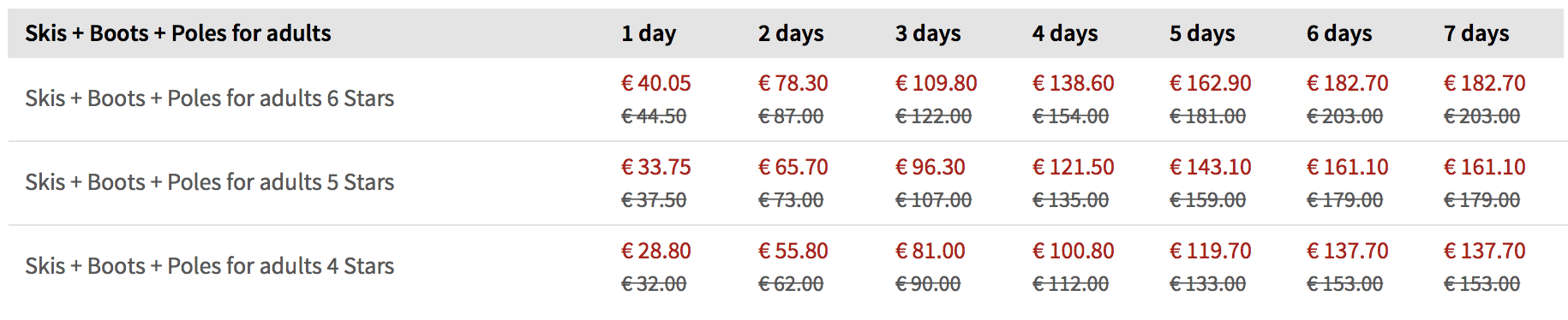Pick the € 100.80 four-day 4 Stars price
1568x320 pixels.
coord(1074,251)
